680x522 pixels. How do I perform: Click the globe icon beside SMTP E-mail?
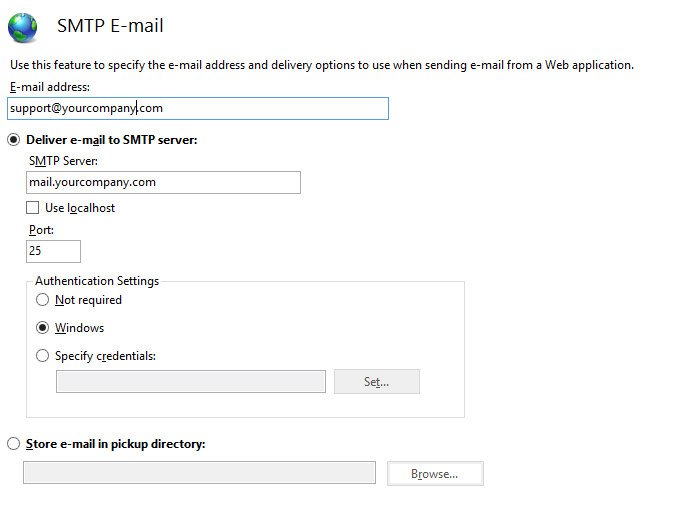22,27
